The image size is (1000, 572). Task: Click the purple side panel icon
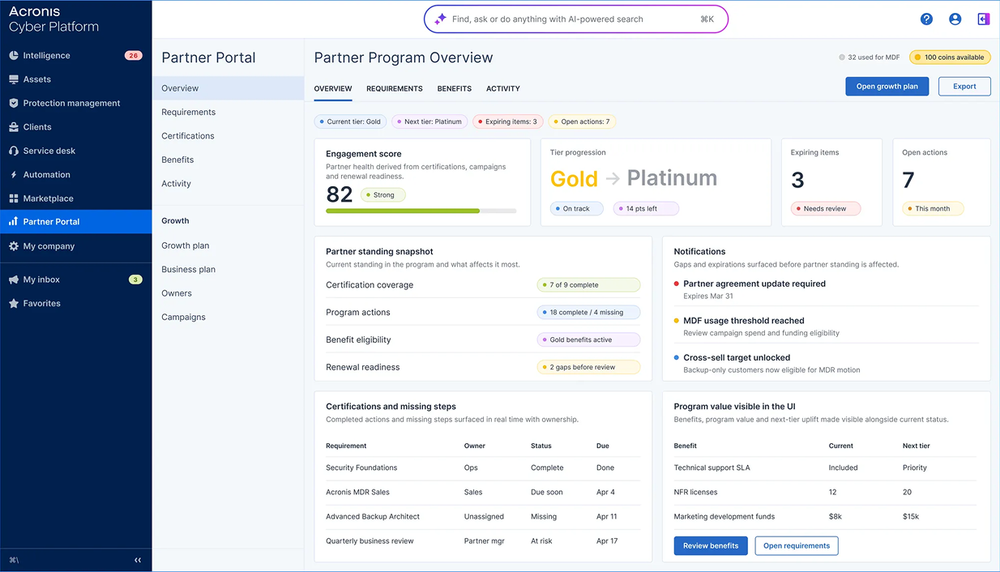983,19
